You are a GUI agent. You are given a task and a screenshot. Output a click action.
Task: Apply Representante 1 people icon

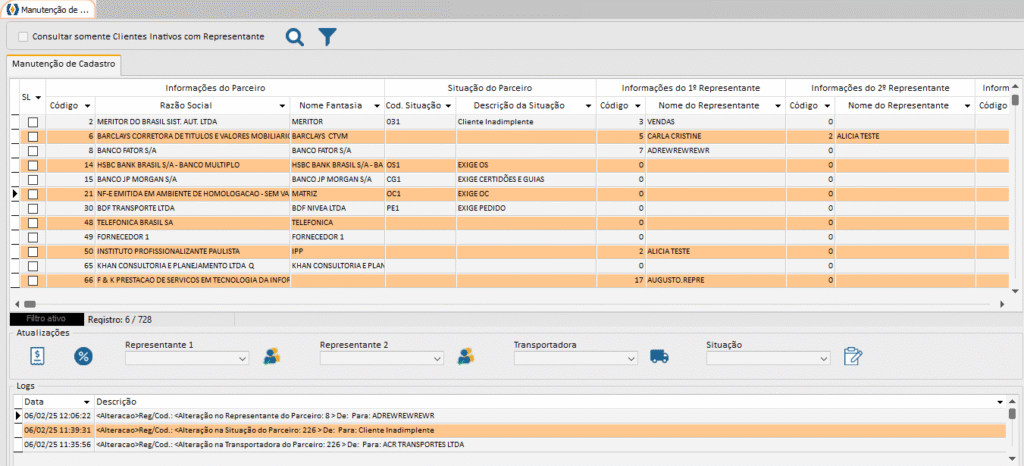tap(272, 356)
